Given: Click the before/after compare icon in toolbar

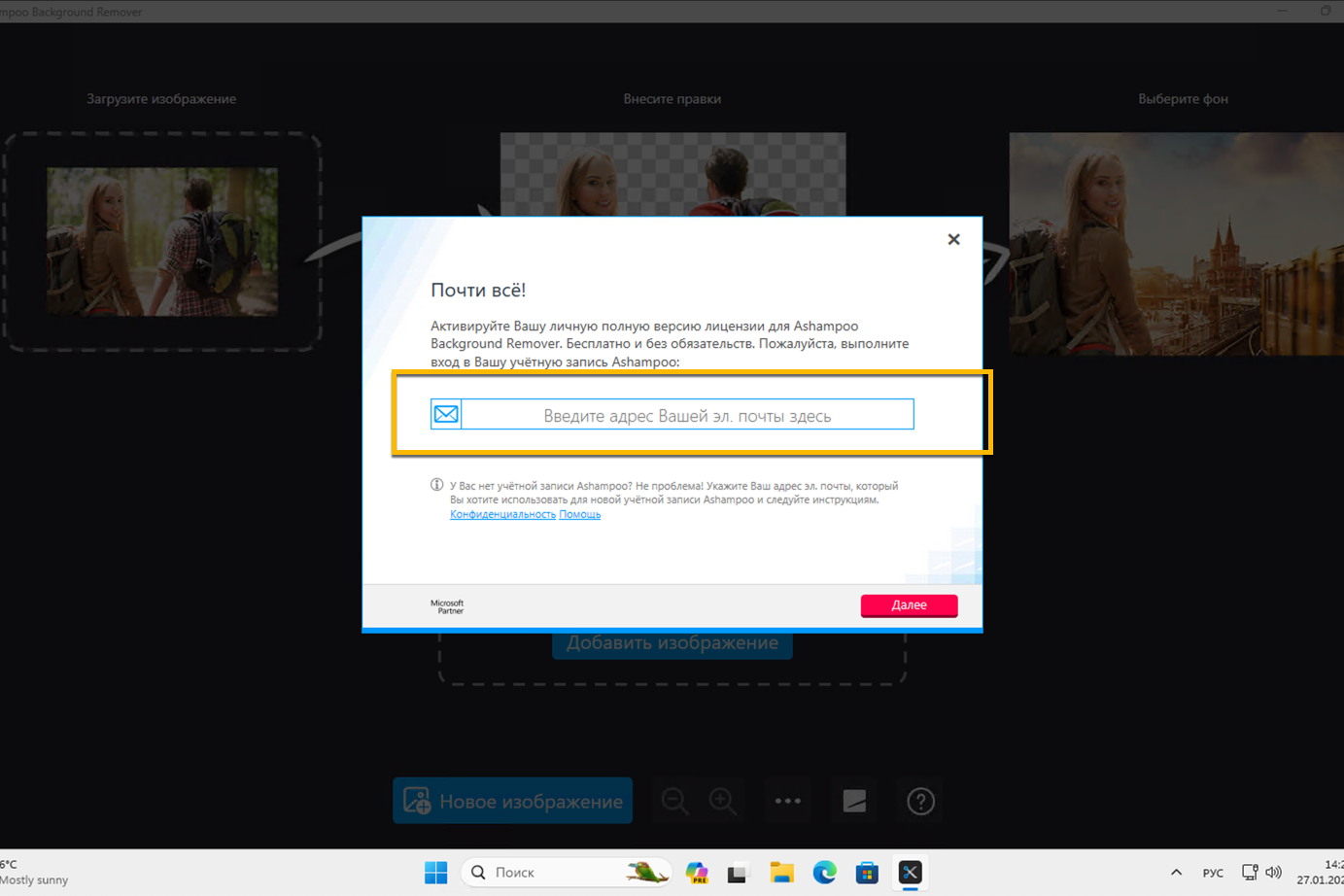Looking at the screenshot, I should 854,801.
